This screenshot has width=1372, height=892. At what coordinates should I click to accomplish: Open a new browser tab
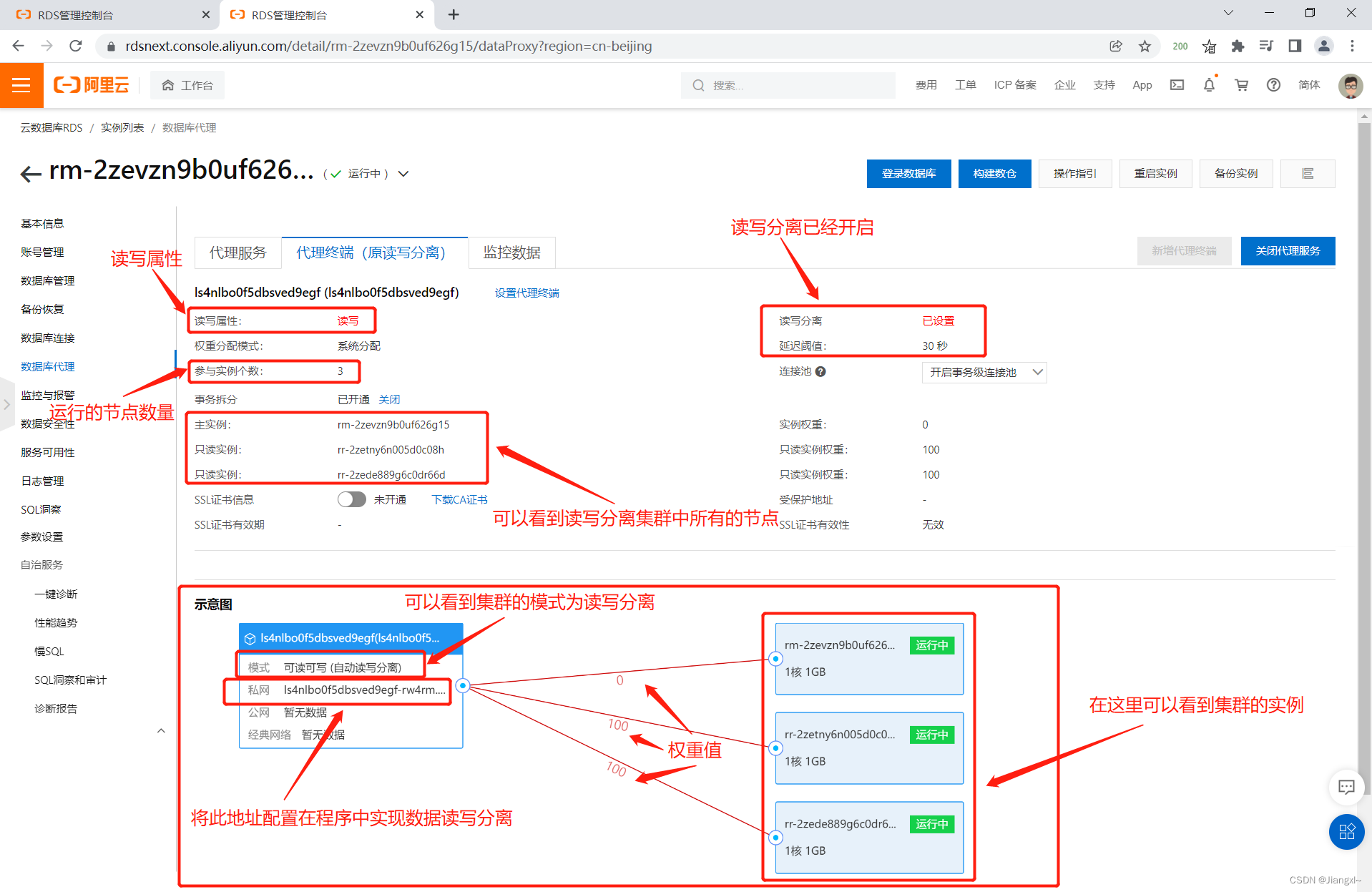454,14
